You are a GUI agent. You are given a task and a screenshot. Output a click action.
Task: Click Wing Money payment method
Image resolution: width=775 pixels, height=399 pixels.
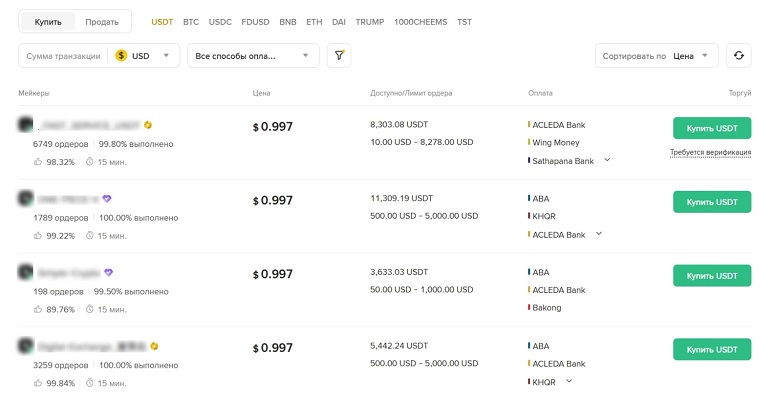pos(556,142)
